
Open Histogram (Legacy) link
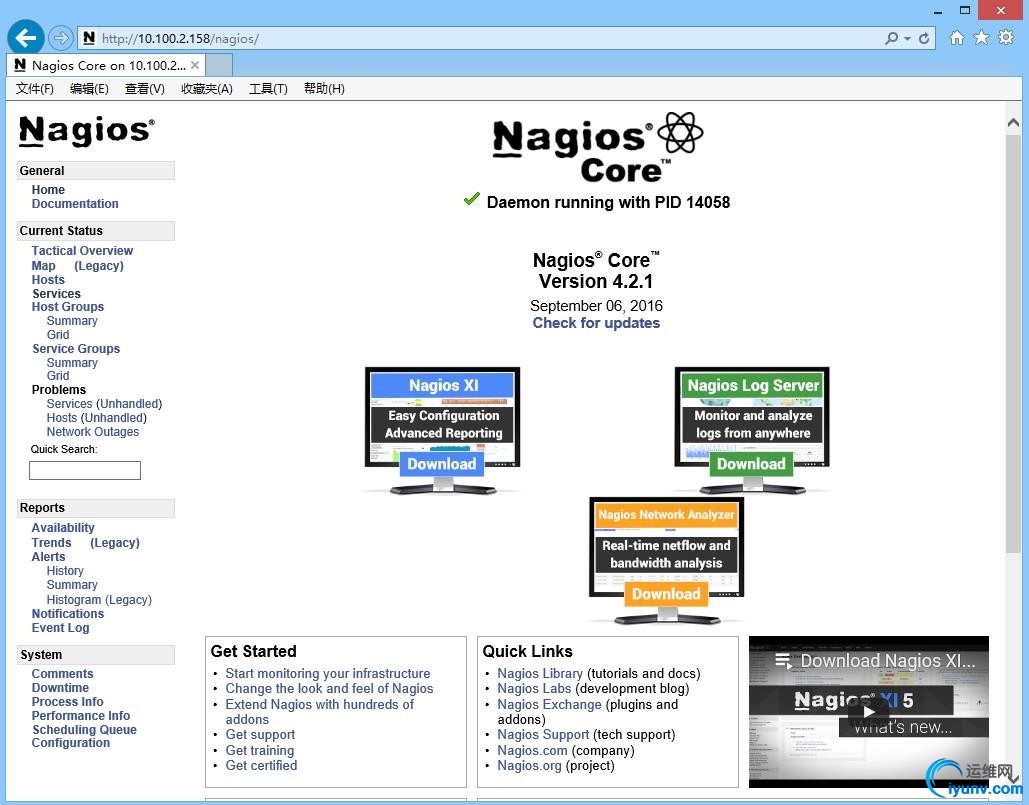99,600
